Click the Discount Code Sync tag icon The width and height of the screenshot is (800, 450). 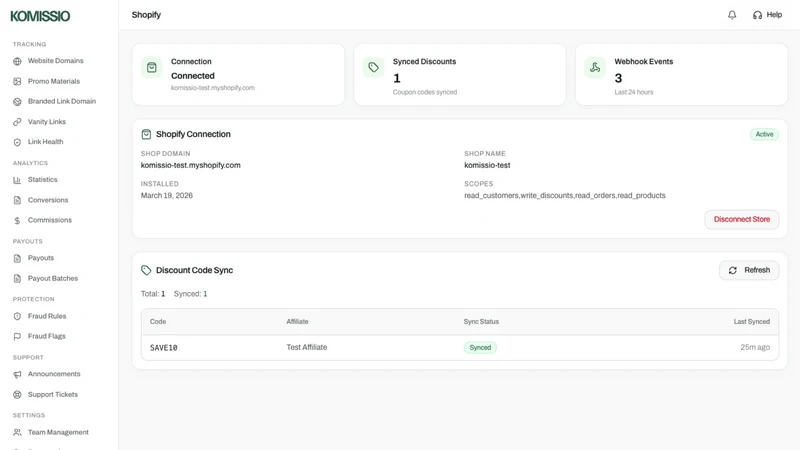pyautogui.click(x=146, y=270)
